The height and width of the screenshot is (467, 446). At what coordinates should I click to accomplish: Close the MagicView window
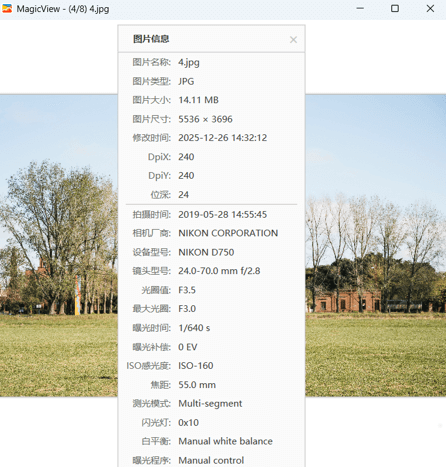(430, 8)
